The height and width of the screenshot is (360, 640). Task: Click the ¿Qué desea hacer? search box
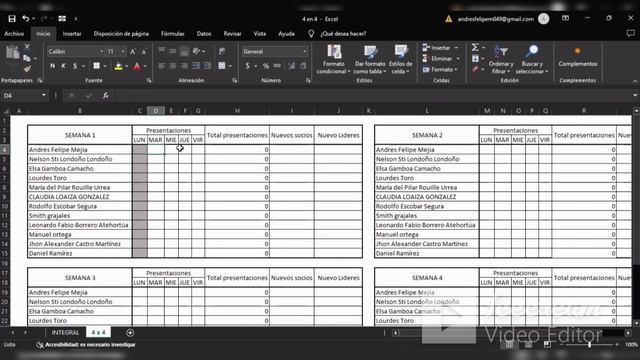click(x=343, y=34)
